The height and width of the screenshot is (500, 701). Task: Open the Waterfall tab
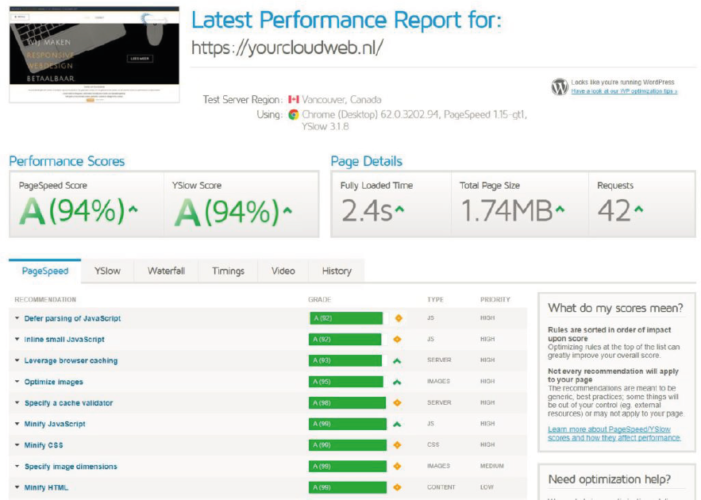coord(166,271)
